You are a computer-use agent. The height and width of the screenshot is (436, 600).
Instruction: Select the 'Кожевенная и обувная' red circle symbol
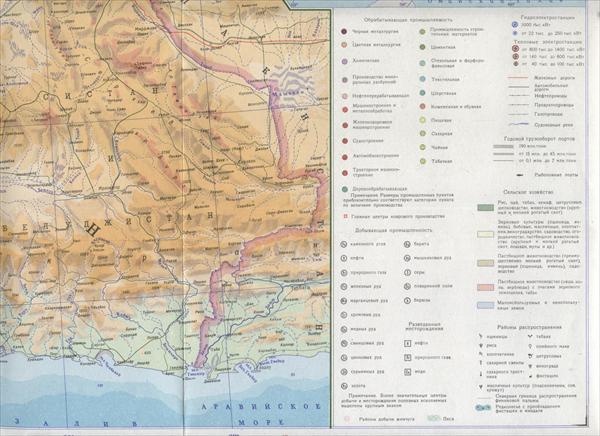point(422,106)
